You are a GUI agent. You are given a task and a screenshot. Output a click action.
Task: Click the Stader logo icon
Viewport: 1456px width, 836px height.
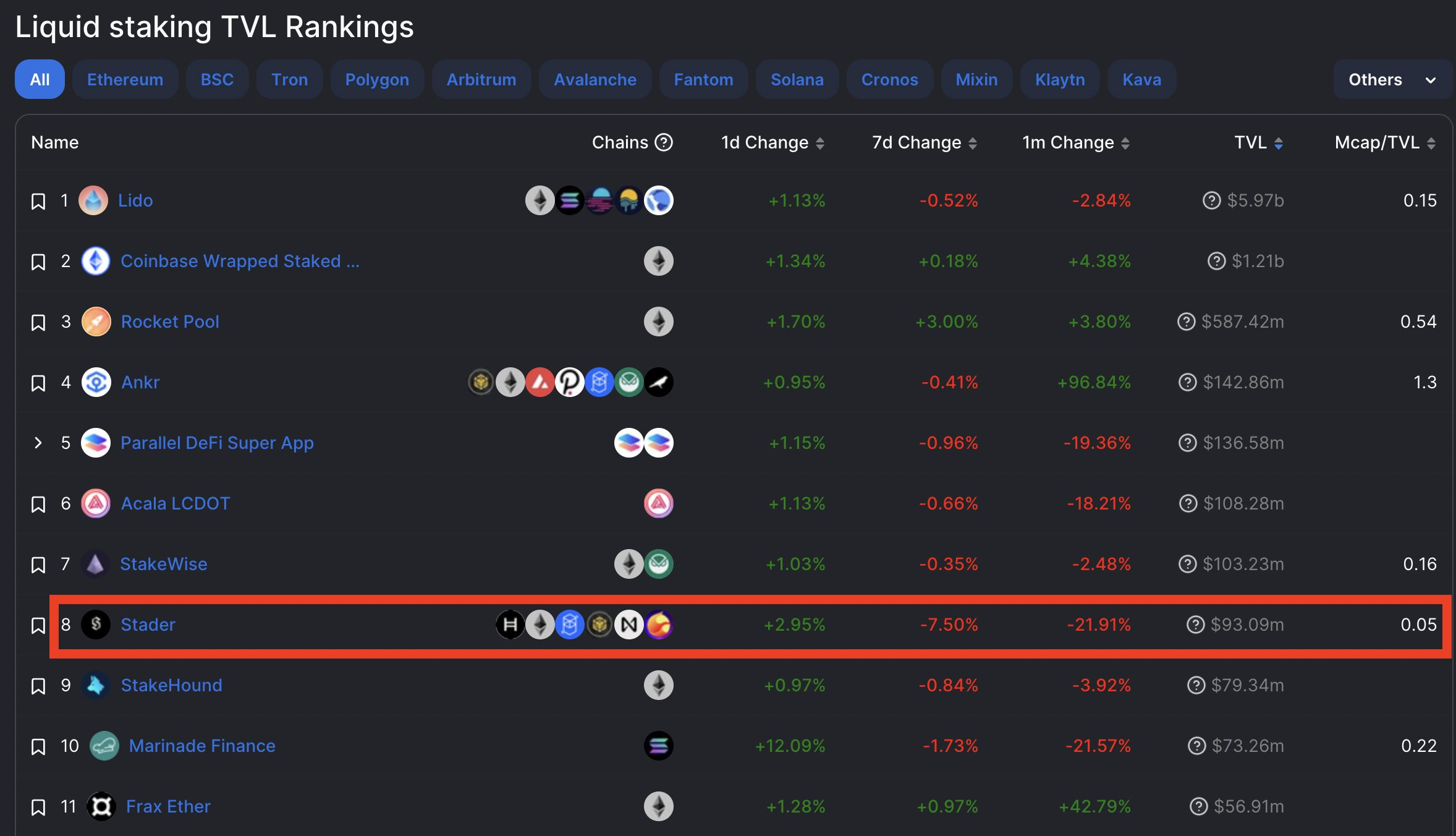96,625
